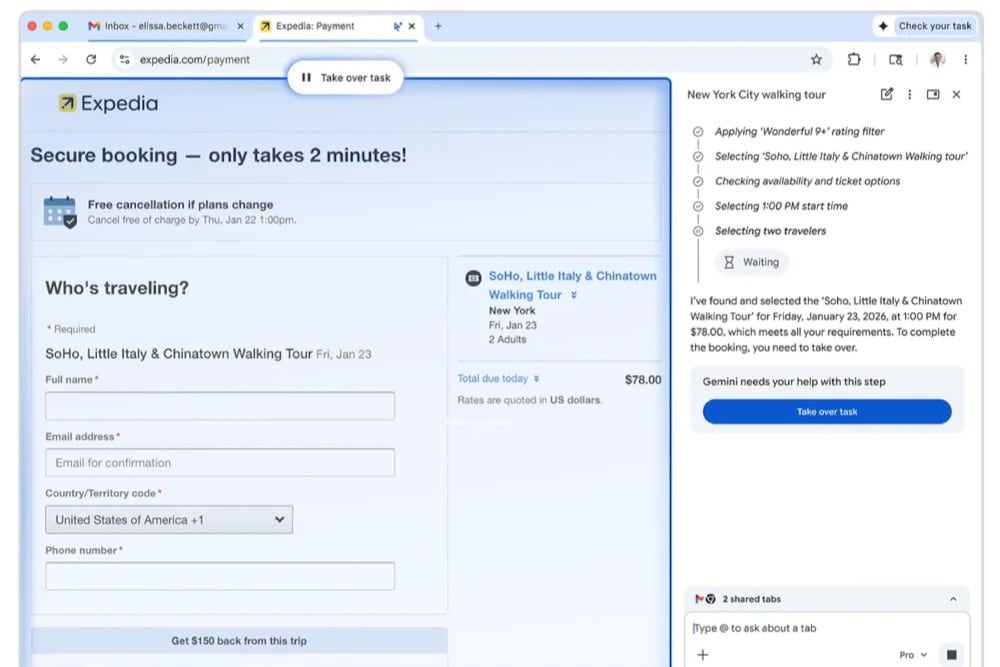Start a new chat in Gemini panel
The height and width of the screenshot is (667, 1000).
click(x=886, y=95)
